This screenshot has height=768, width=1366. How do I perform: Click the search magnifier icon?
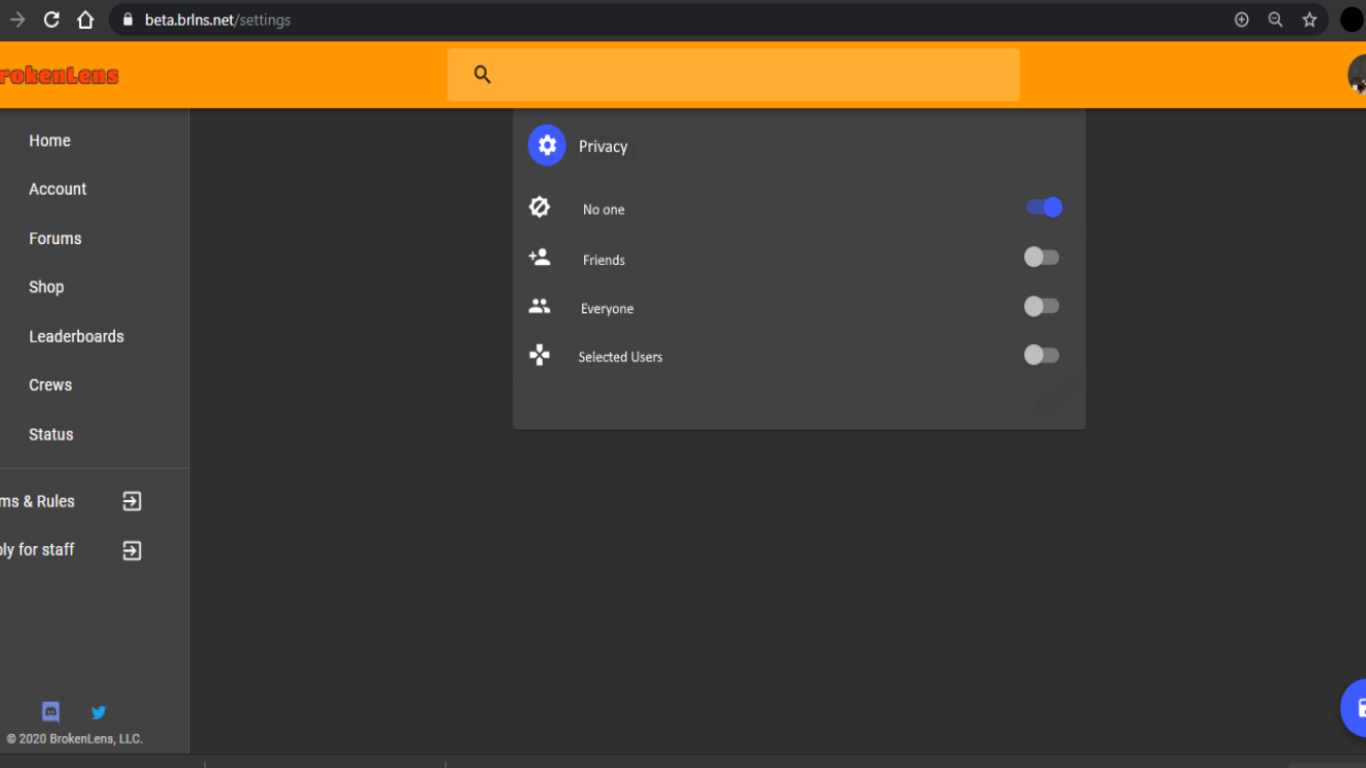click(482, 74)
